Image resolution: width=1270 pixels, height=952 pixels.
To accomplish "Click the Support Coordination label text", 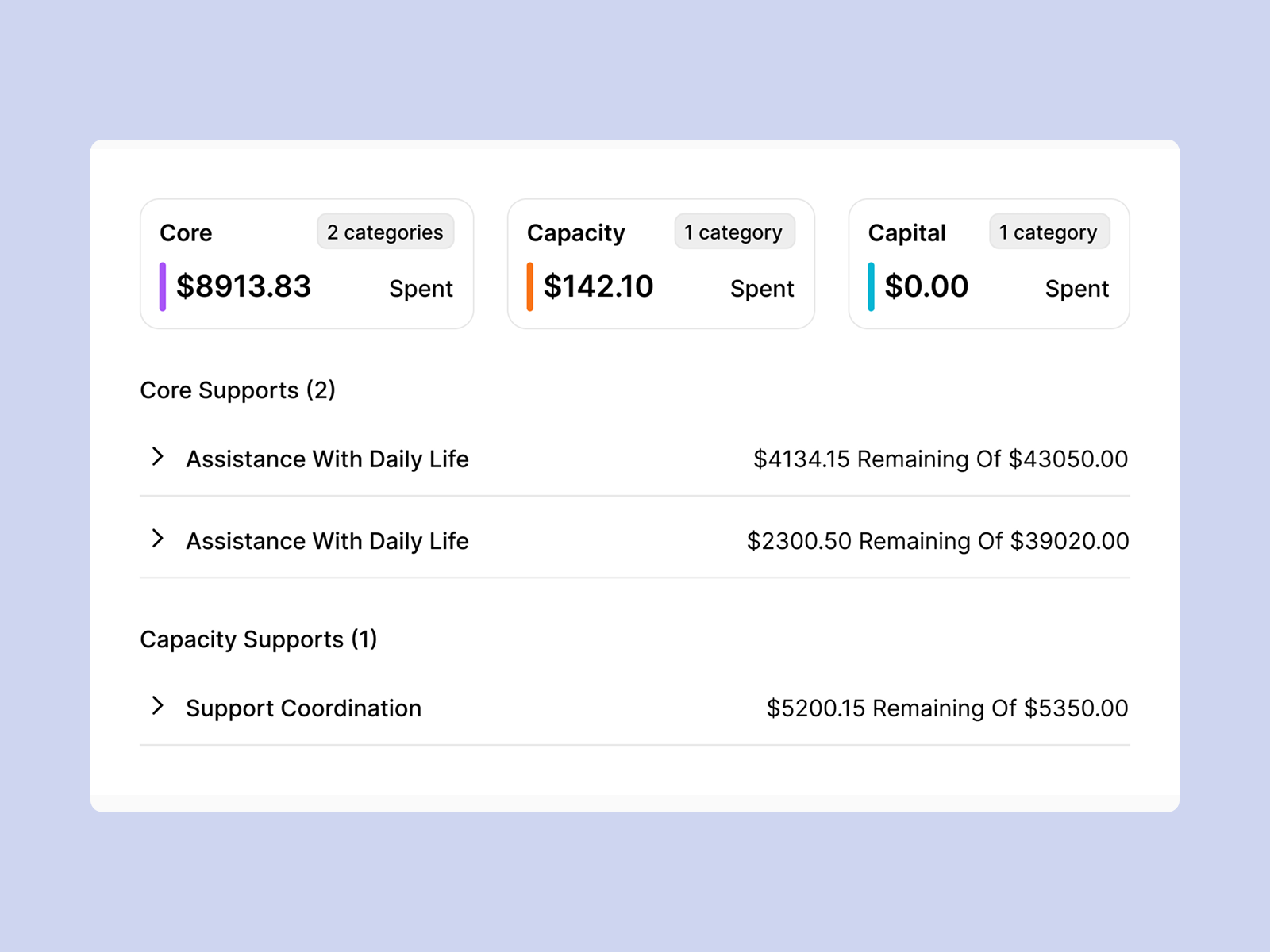I will pos(303,708).
